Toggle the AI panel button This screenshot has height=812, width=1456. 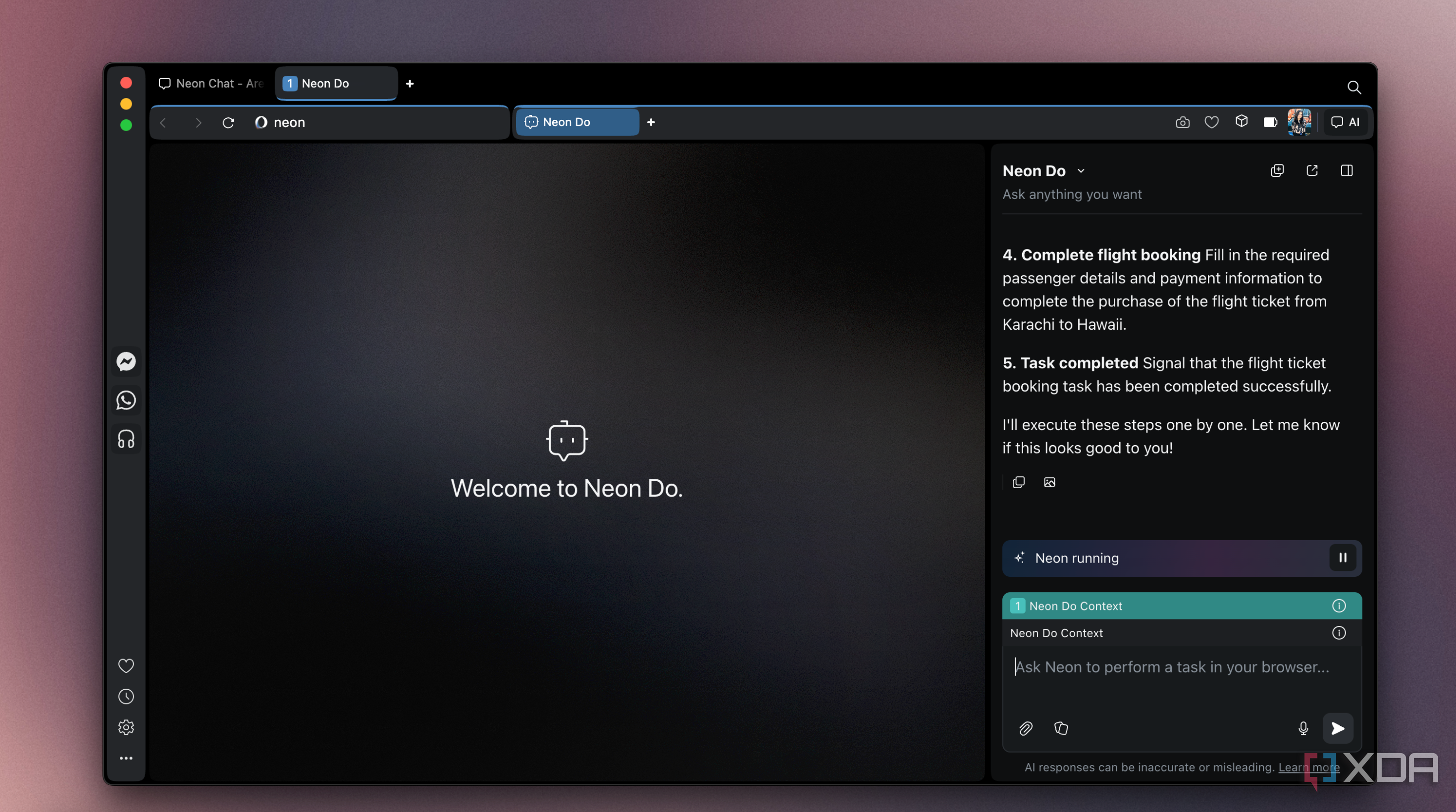pos(1345,122)
